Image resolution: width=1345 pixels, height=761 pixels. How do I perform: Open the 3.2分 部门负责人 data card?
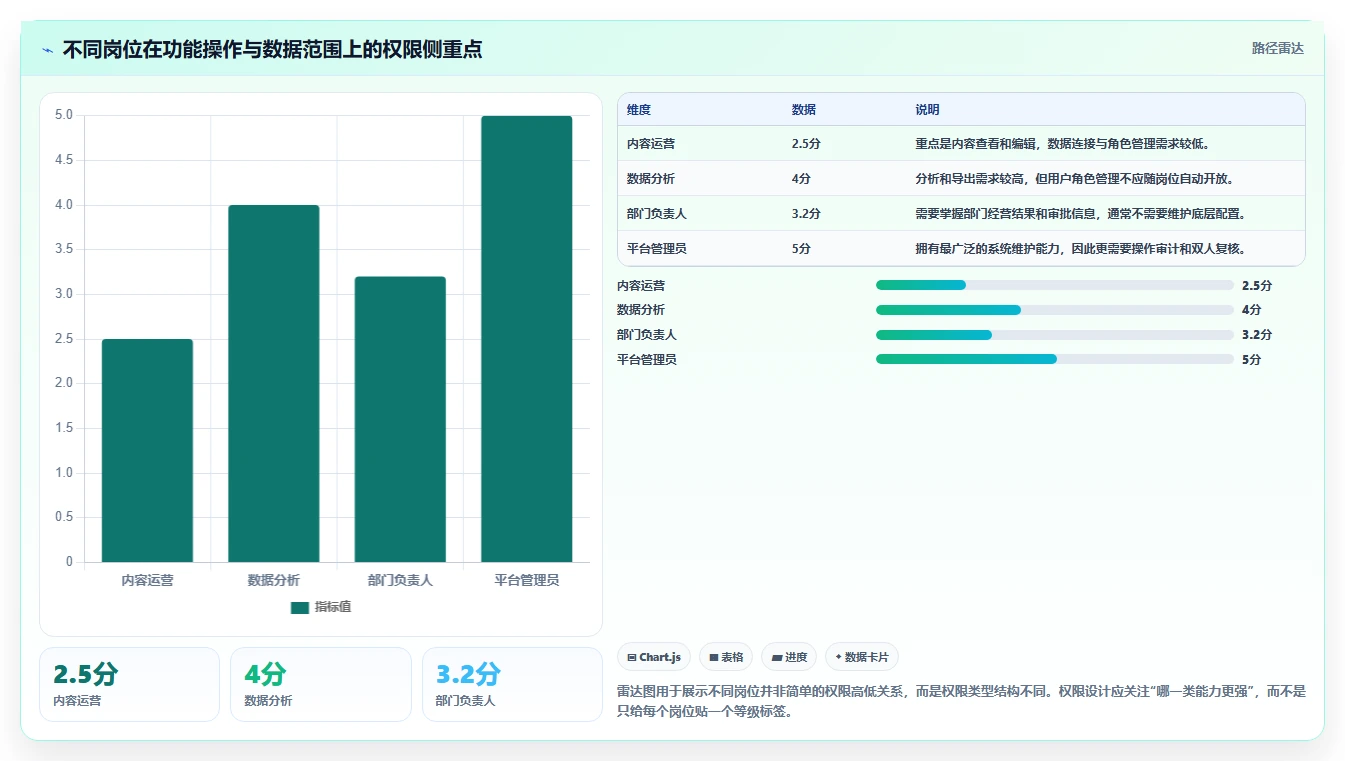[x=512, y=684]
